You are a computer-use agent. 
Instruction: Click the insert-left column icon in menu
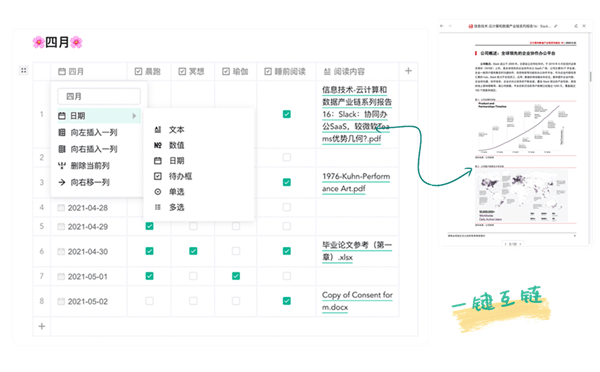click(x=62, y=132)
